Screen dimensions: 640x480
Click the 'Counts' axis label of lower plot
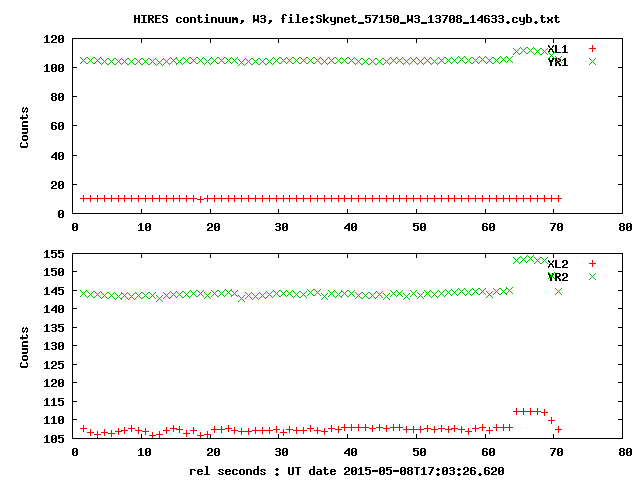pos(24,347)
